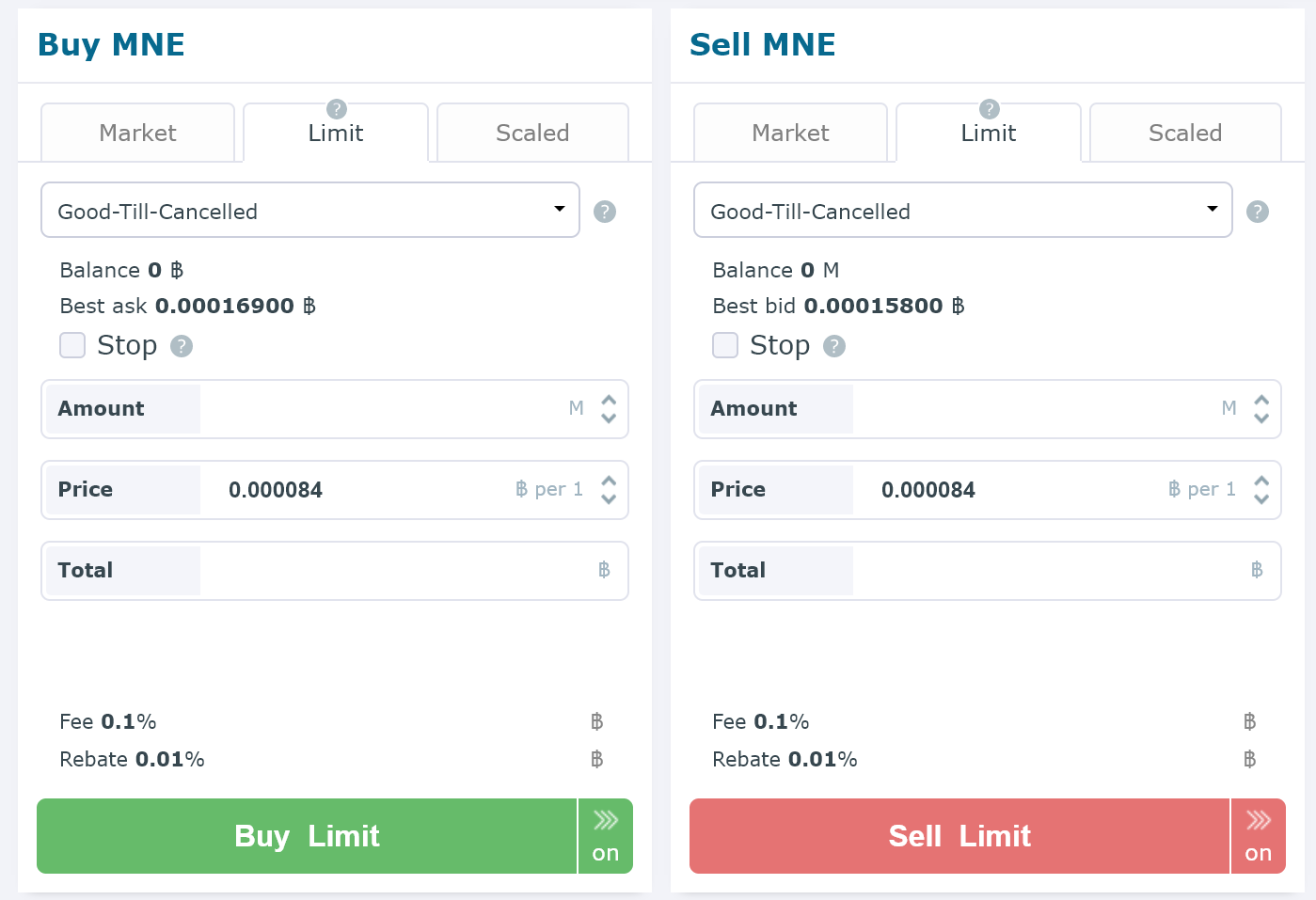Image resolution: width=1316 pixels, height=900 pixels.
Task: Click Best ask price 0.00016900
Action: [225, 306]
